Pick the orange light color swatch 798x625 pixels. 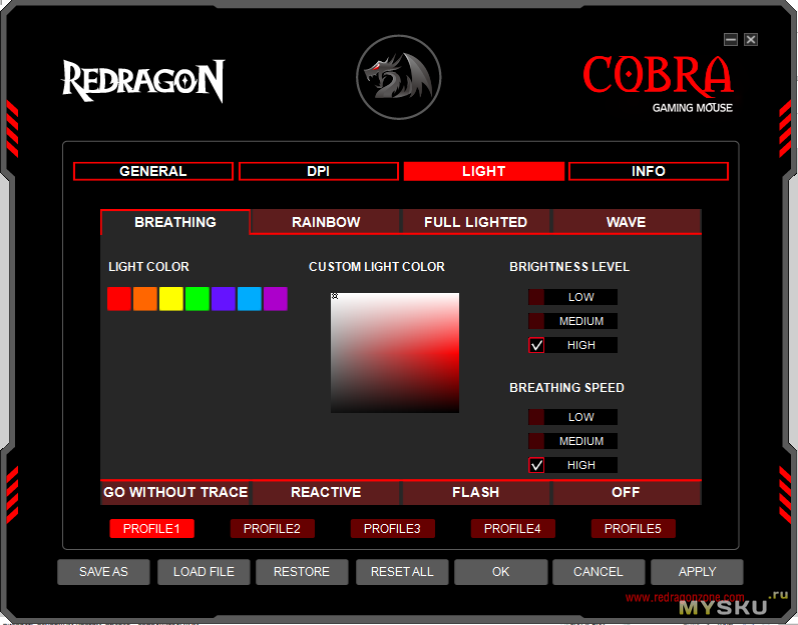(x=145, y=299)
